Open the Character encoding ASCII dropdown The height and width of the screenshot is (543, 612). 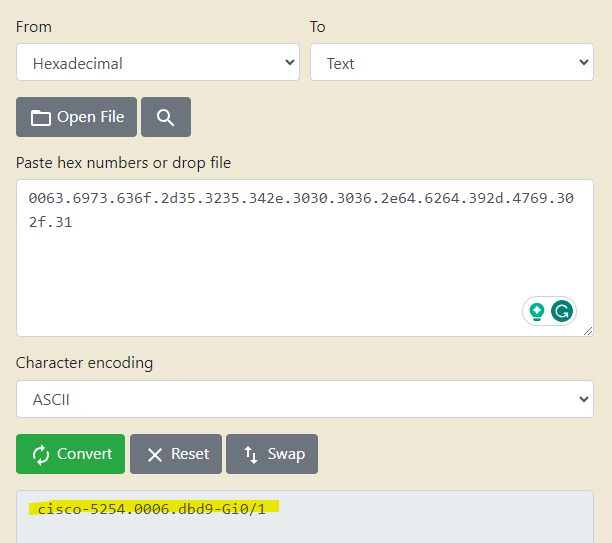pos(304,399)
